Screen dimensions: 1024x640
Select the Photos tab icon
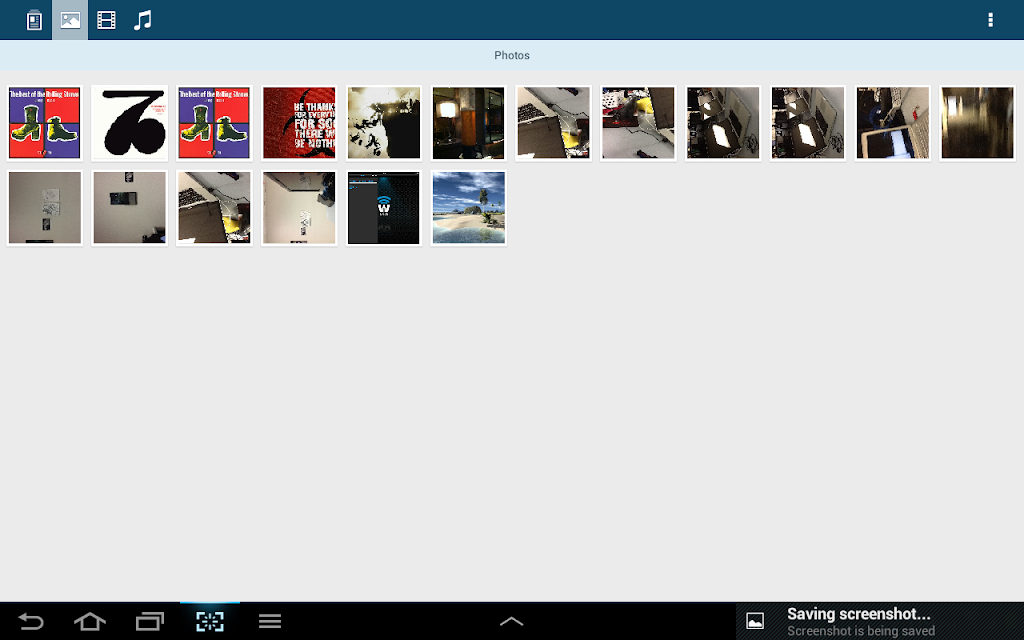[x=70, y=20]
